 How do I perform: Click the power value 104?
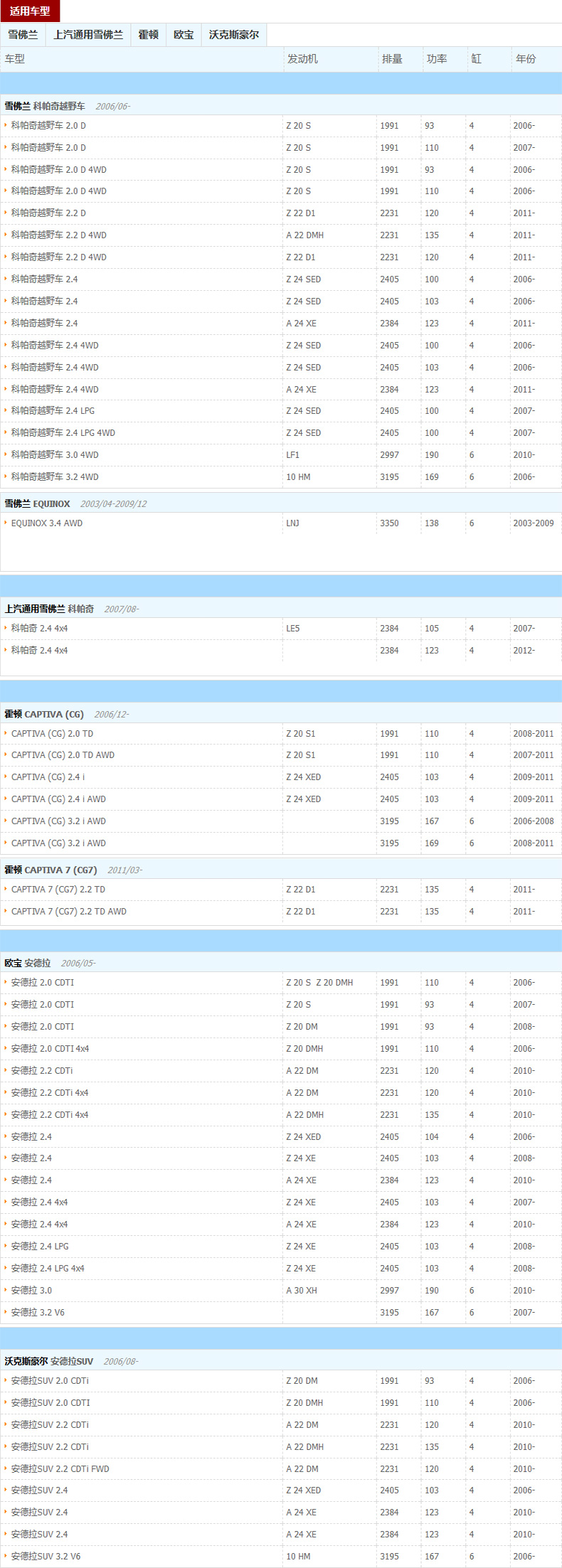click(x=432, y=1137)
